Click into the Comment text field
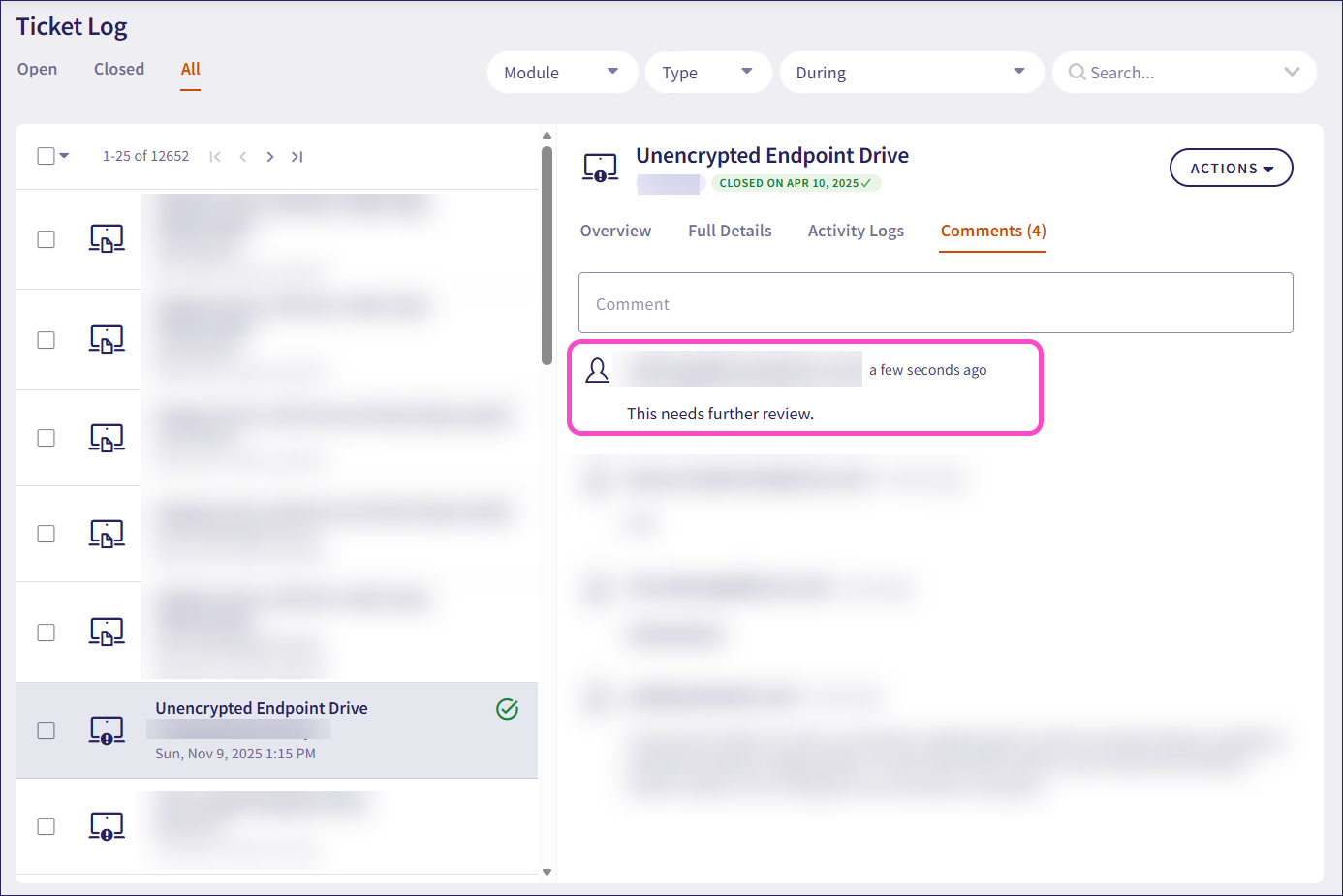This screenshot has width=1343, height=896. [x=935, y=303]
